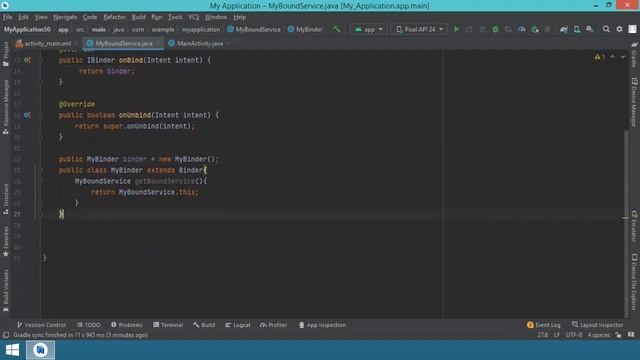
Task: Run the app with green play button
Action: (457, 29)
